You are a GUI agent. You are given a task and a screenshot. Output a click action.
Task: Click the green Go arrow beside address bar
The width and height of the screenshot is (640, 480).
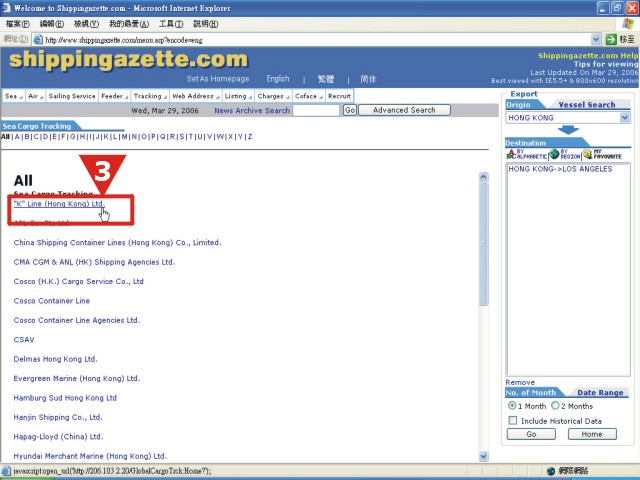pos(611,39)
